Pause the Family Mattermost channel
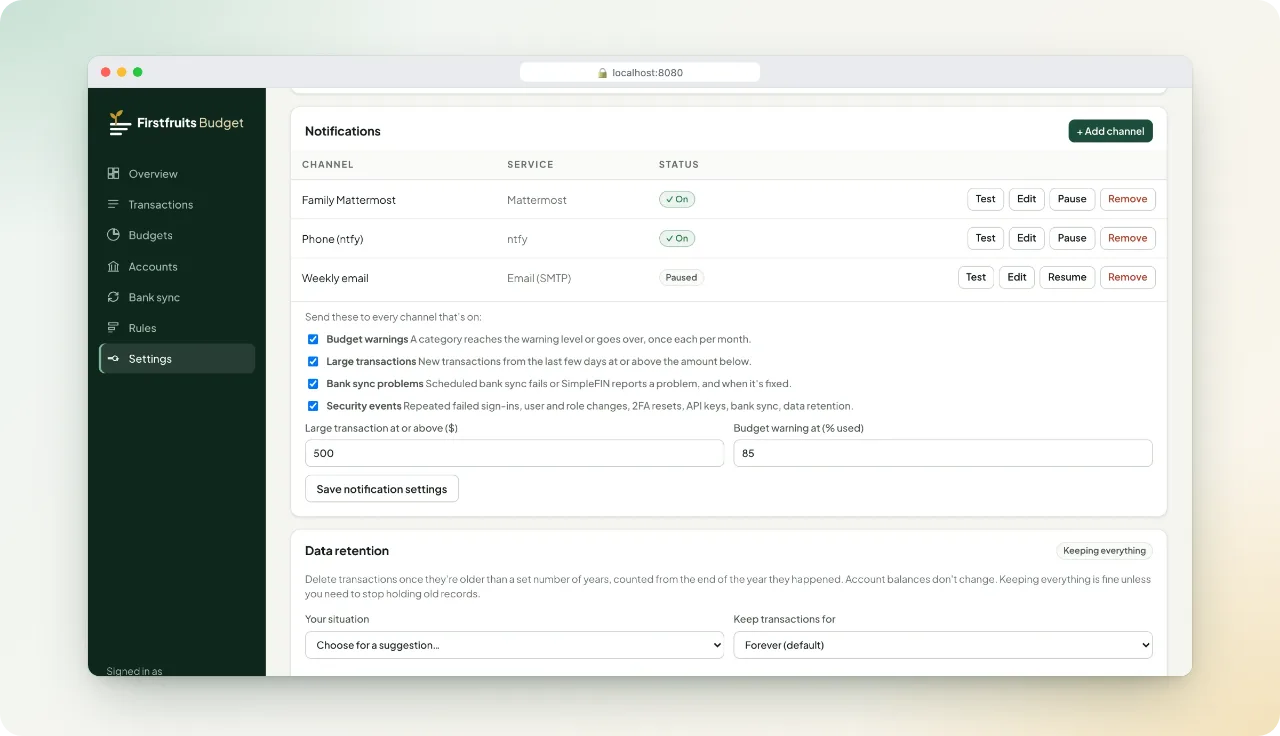1280x736 pixels. 1072,199
